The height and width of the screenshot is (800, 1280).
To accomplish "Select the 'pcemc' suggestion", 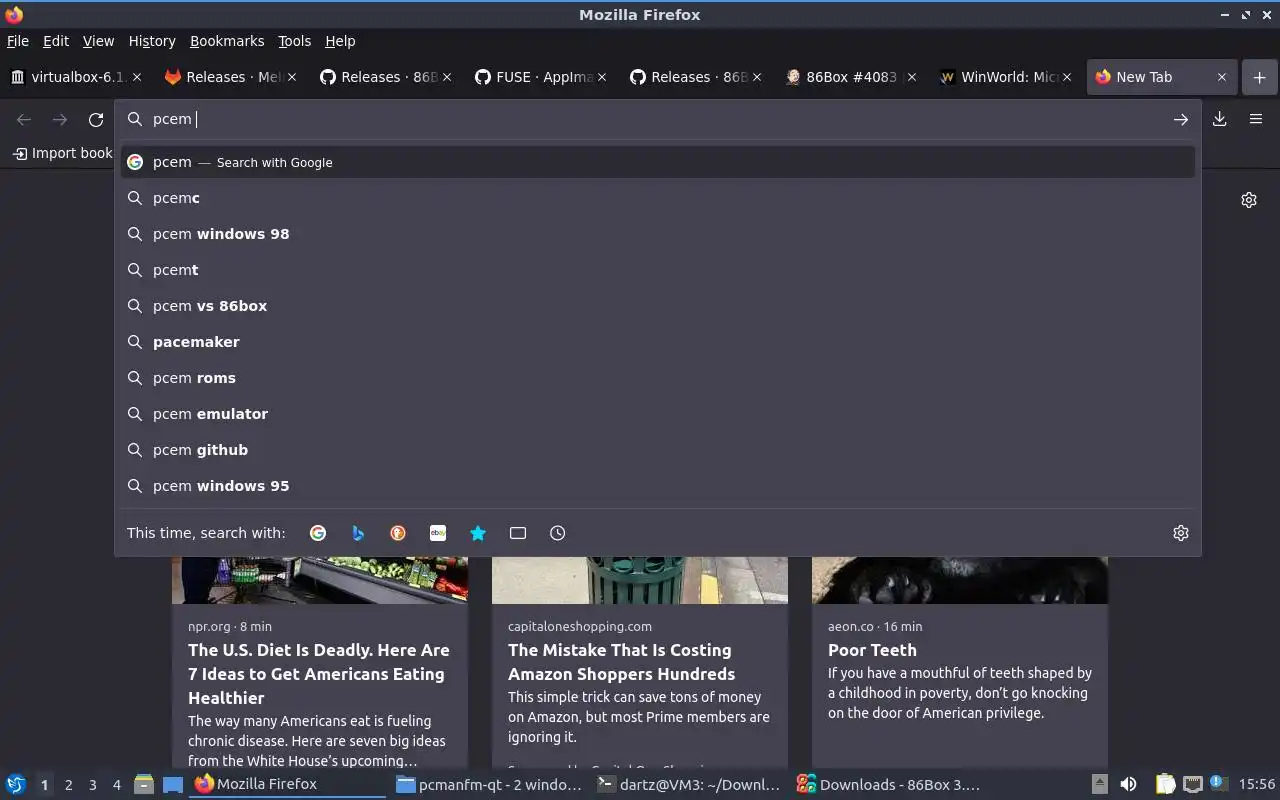I will click(x=658, y=198).
